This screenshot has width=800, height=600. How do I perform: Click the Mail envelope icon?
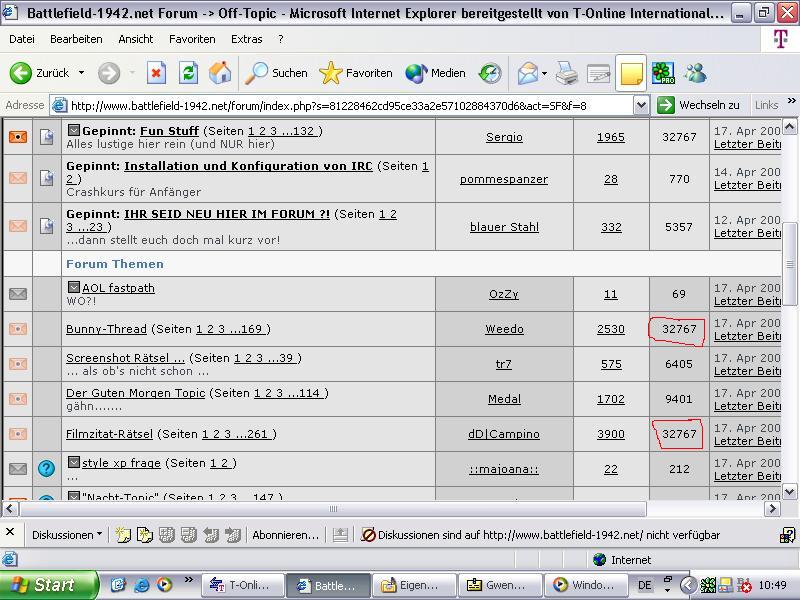[528, 73]
